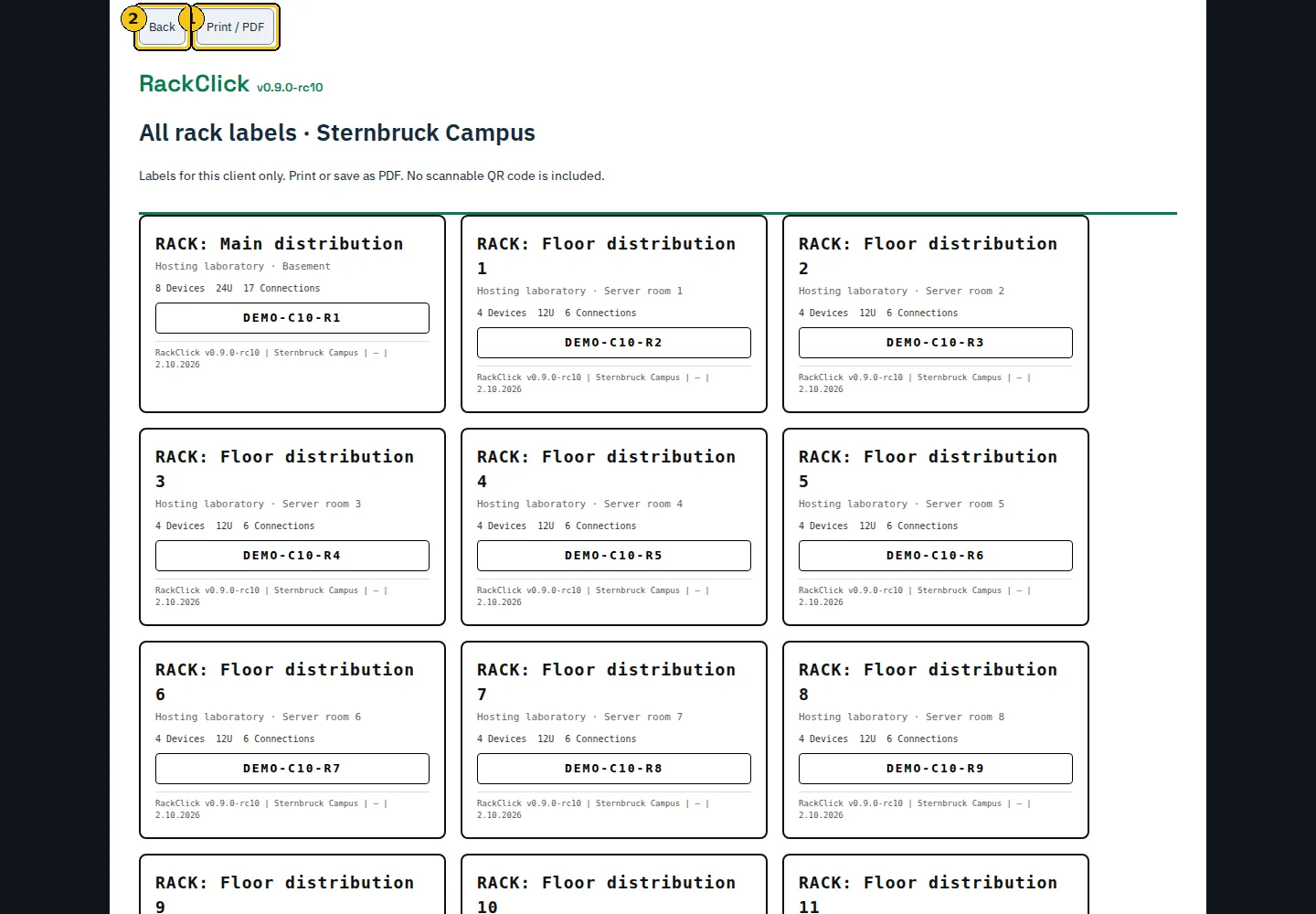This screenshot has width=1316, height=914.
Task: Click 'Hosting laboratory · Server room 2' text
Action: point(902,292)
